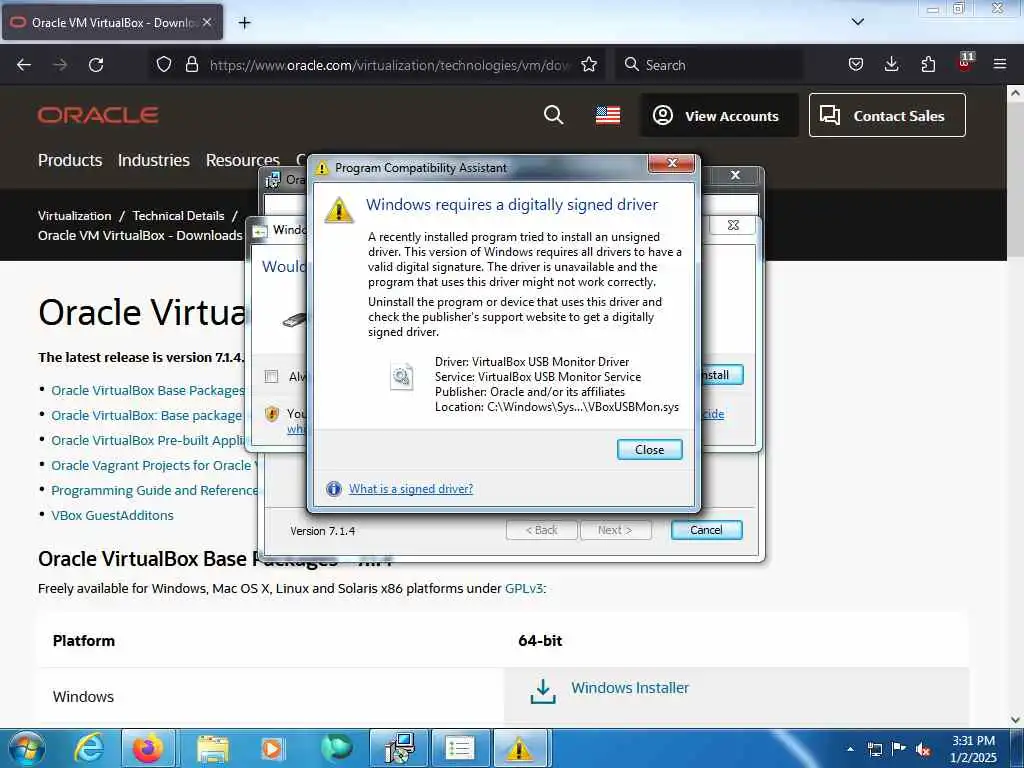
Task: Go forward one page in Firefox
Action: pos(60,65)
